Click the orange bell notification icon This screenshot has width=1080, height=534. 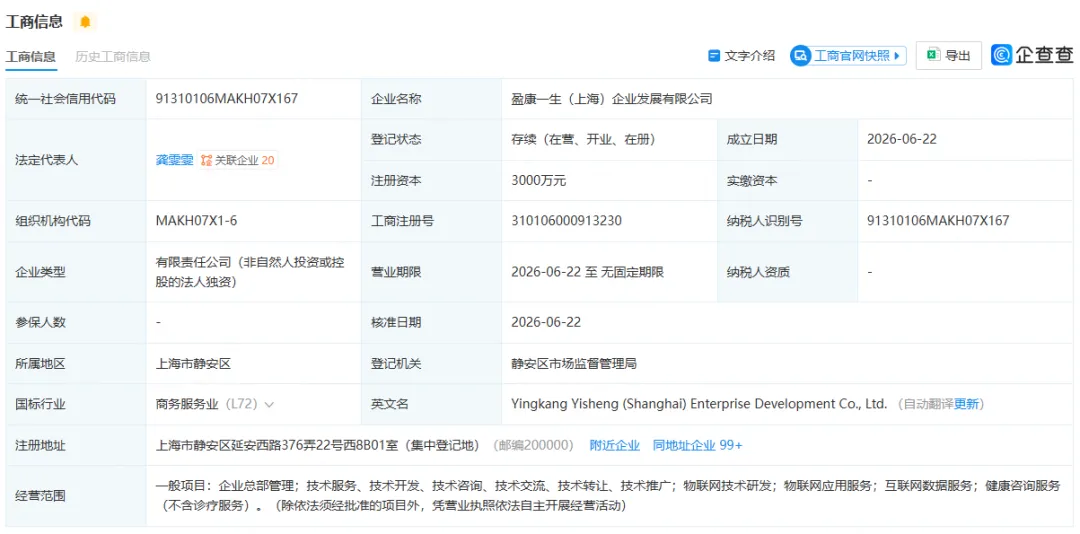click(x=85, y=22)
